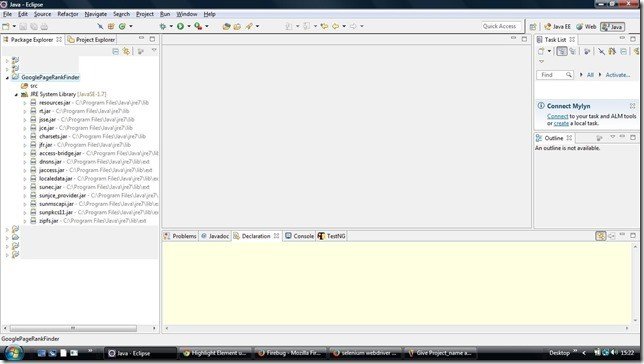This screenshot has height=364, width=644.
Task: Switch to the Java EE perspective
Action: [x=557, y=27]
